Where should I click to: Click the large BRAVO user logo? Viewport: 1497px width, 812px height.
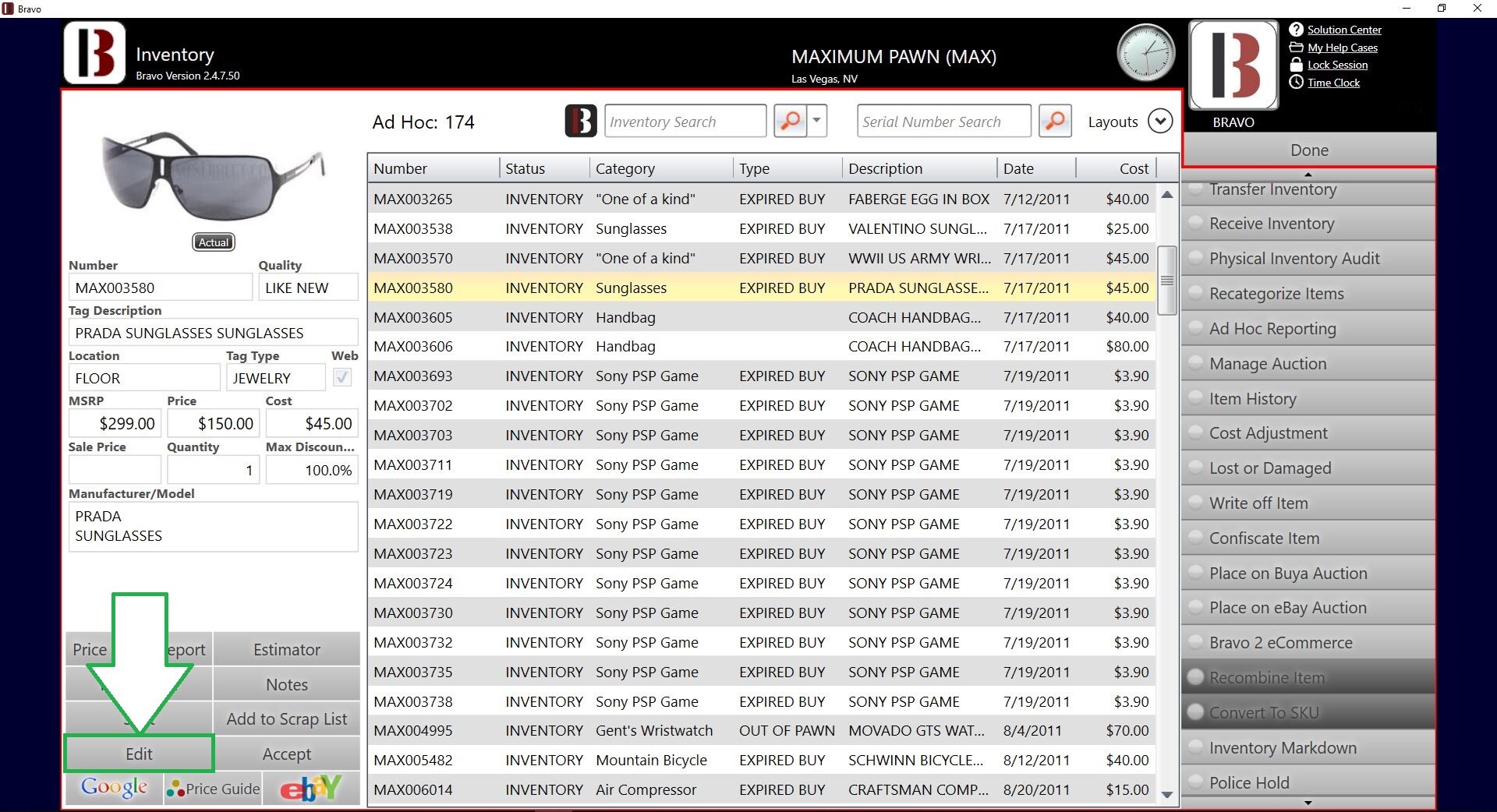pos(1233,65)
